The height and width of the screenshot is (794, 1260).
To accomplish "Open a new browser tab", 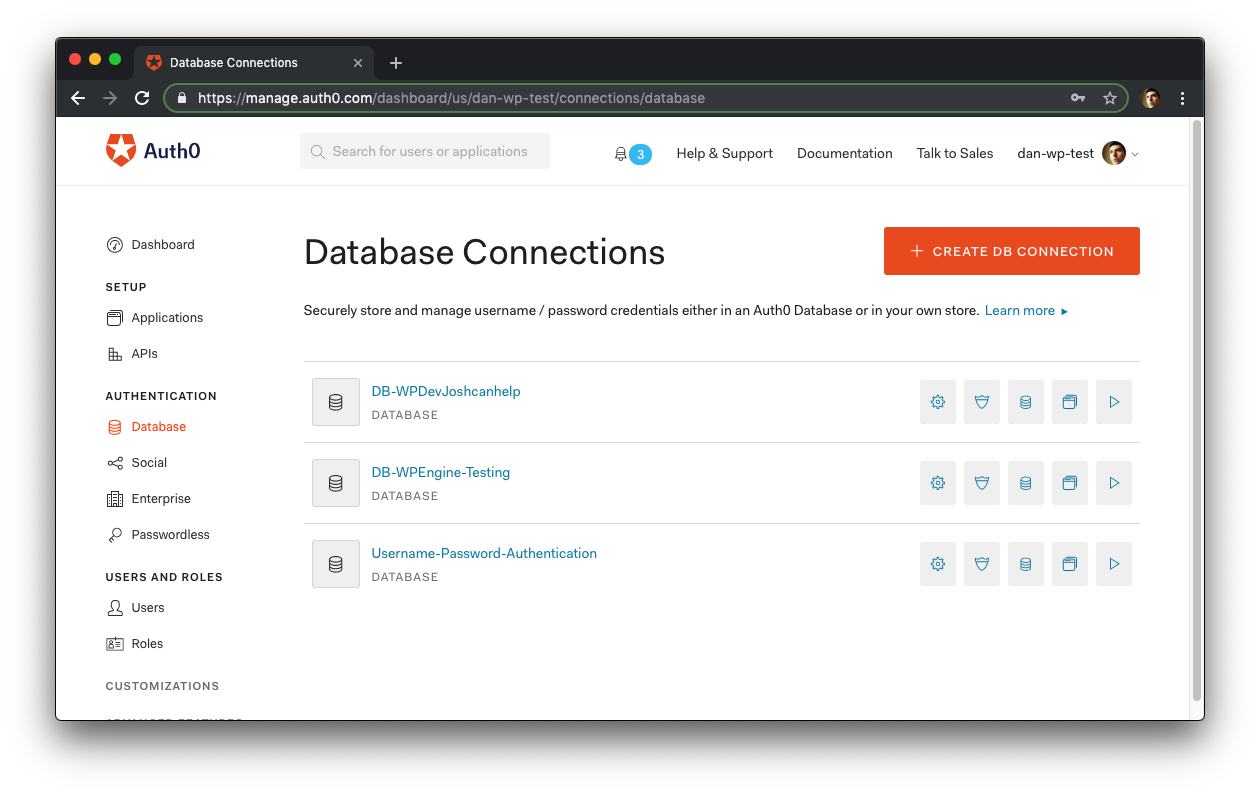I will (396, 63).
